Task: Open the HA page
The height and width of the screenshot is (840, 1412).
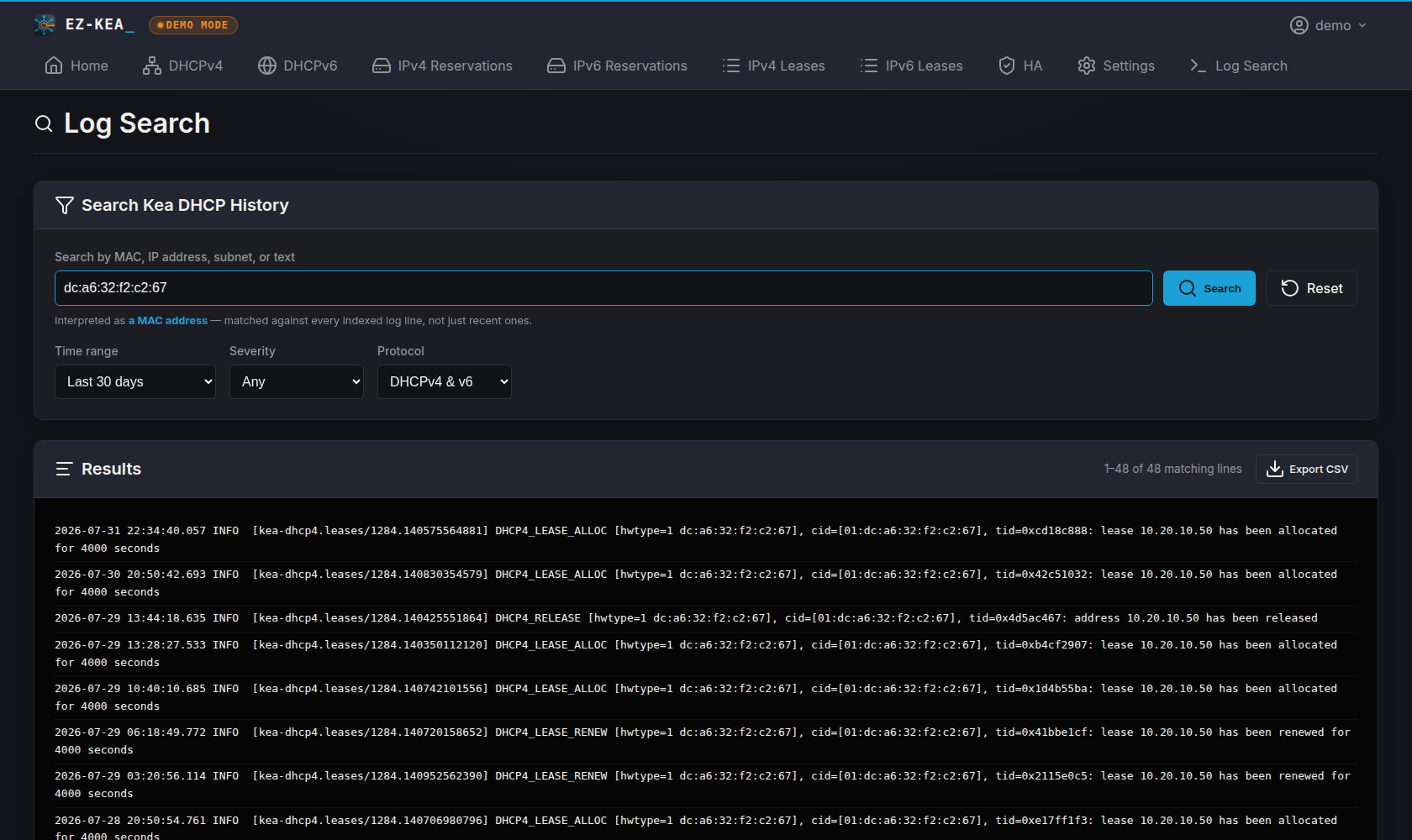Action: tap(1020, 66)
